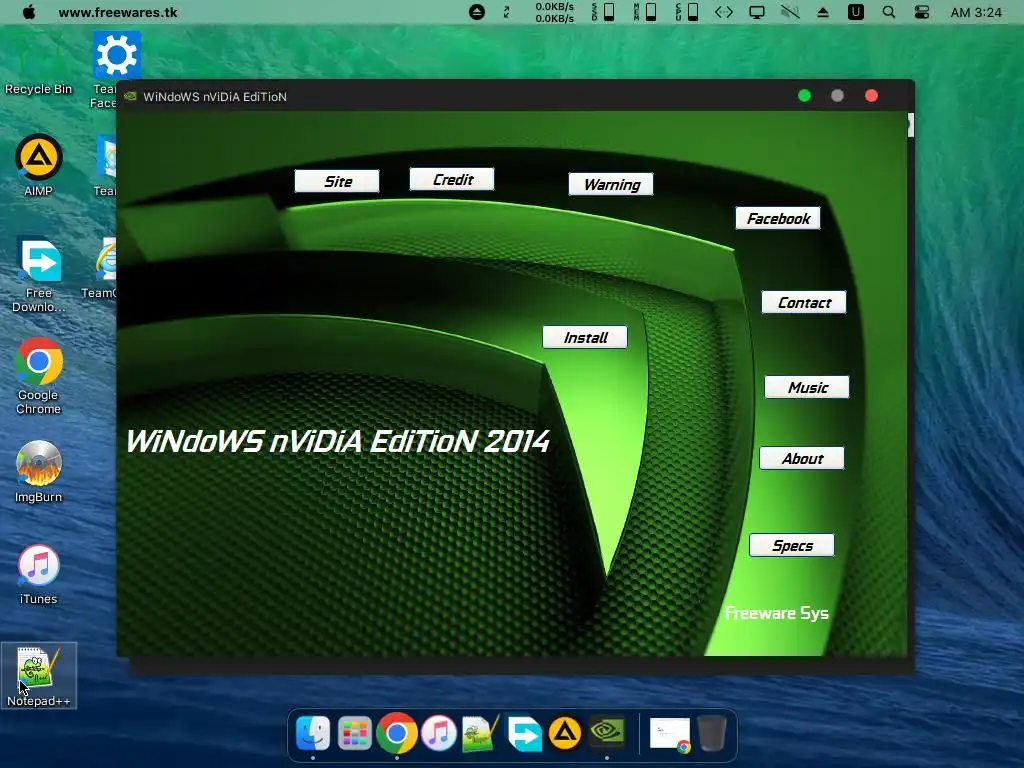Click the Facebook button

778,218
